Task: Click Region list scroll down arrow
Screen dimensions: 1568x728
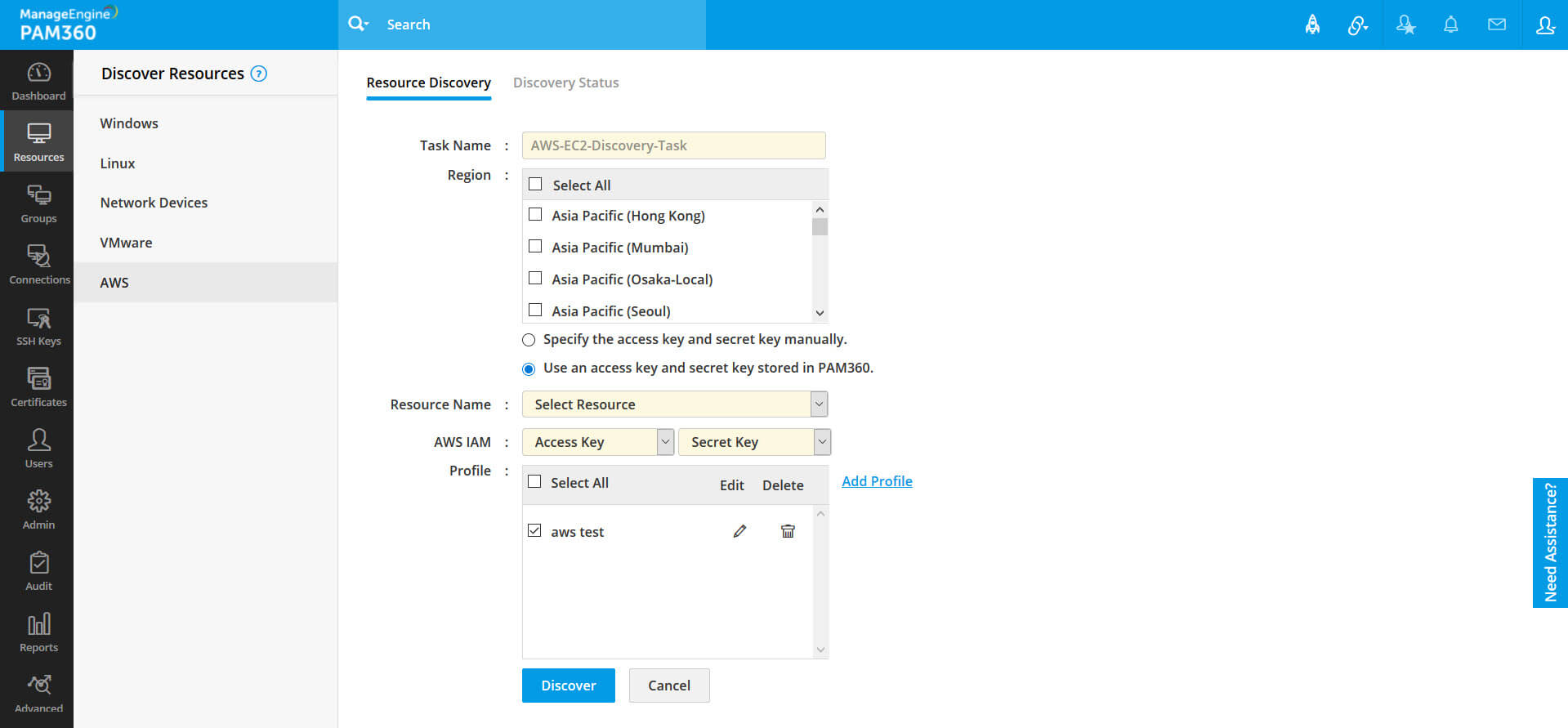Action: pos(820,313)
